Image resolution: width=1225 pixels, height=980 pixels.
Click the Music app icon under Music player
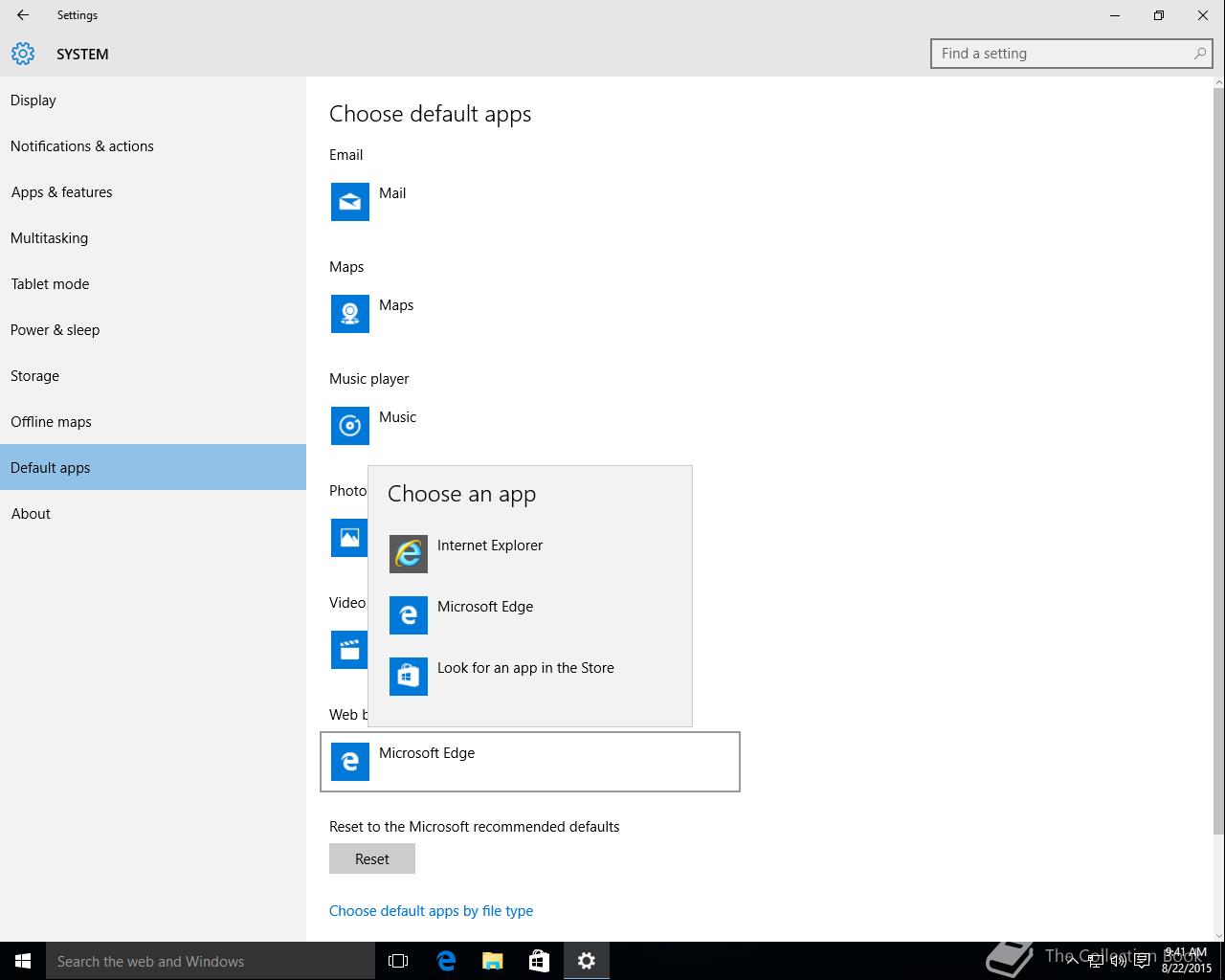pyautogui.click(x=350, y=426)
